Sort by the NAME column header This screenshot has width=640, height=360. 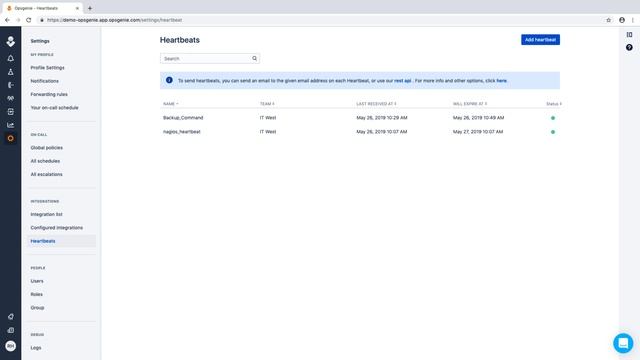tap(171, 104)
